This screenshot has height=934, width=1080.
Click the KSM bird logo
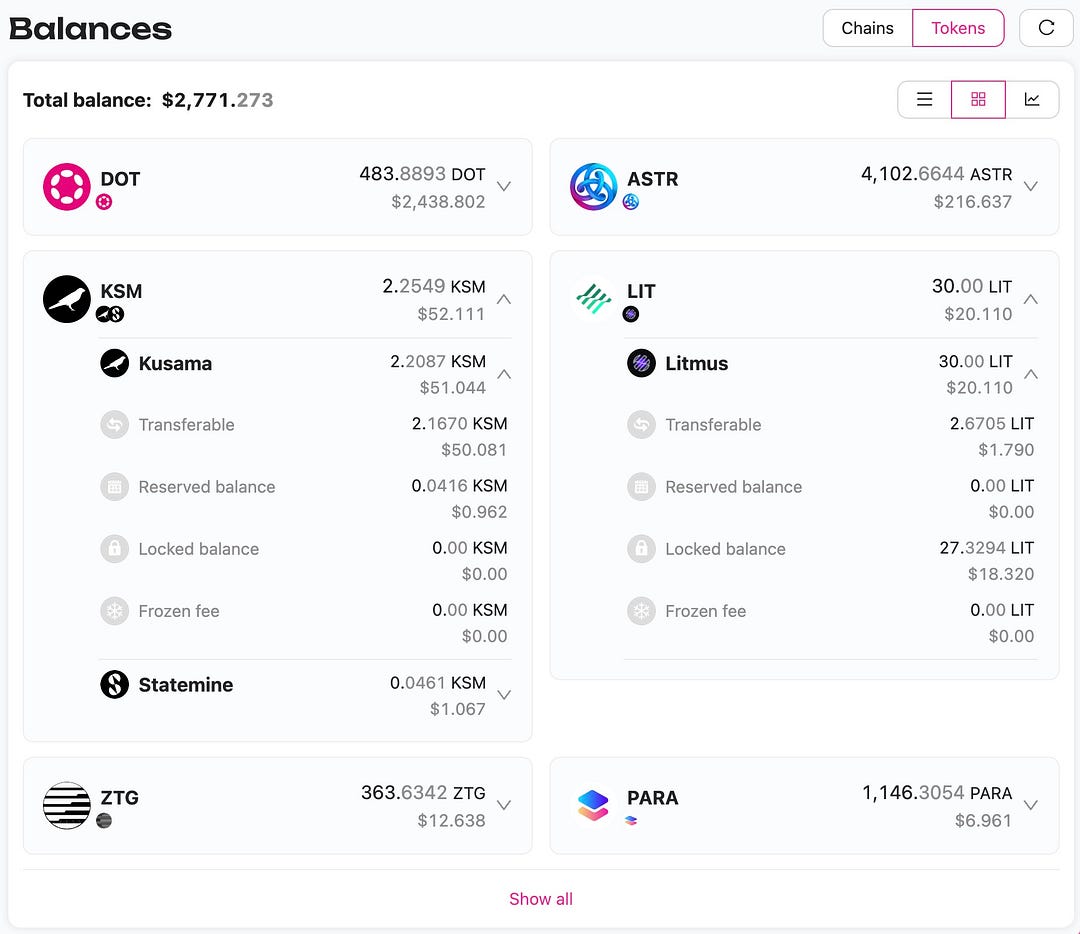(67, 299)
